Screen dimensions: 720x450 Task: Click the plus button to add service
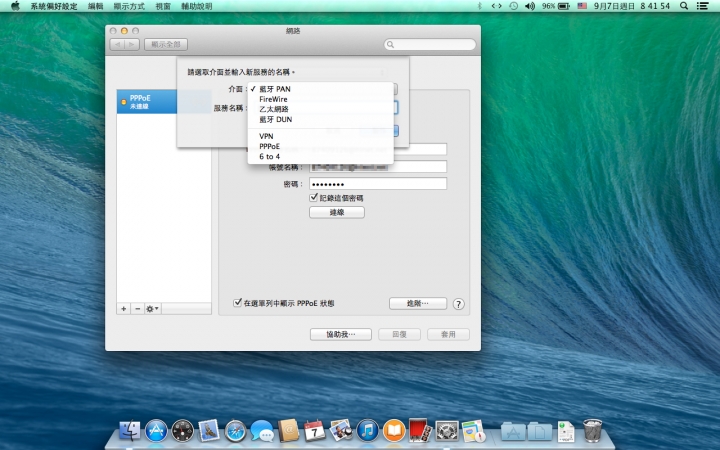(124, 309)
